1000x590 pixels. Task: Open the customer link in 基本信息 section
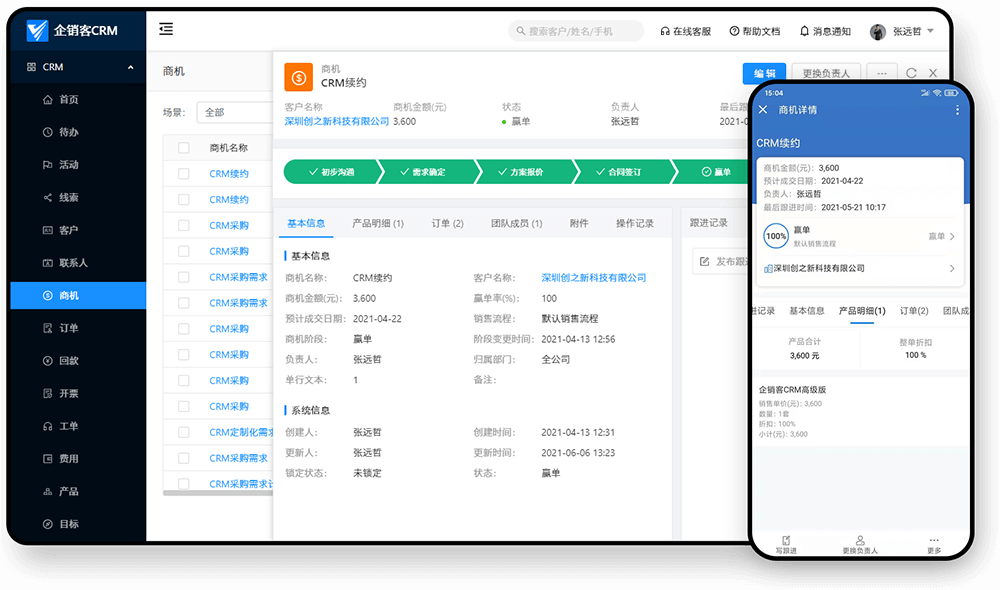[x=594, y=277]
